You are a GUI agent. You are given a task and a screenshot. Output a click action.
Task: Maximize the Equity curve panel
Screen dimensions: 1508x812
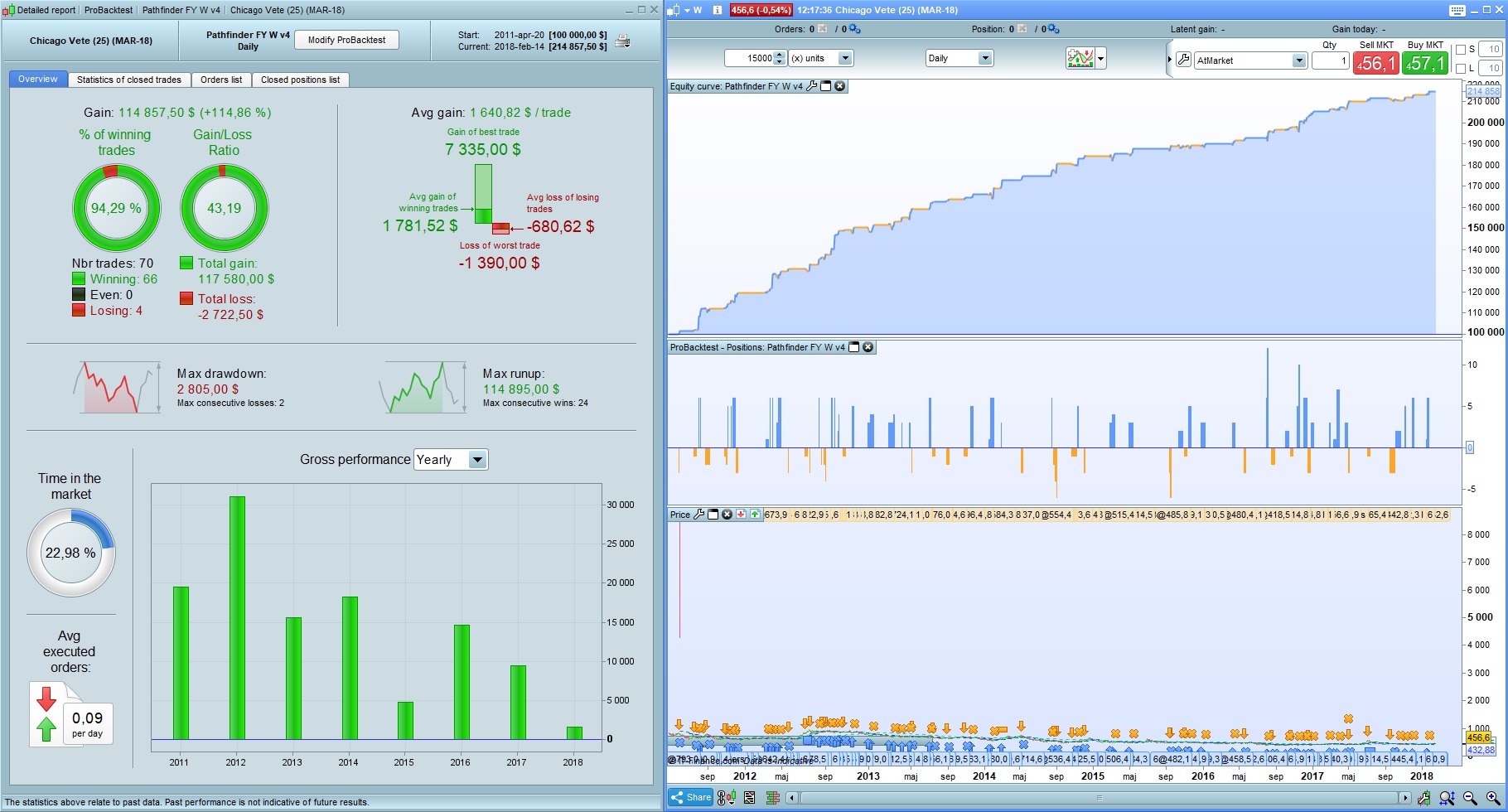click(826, 86)
